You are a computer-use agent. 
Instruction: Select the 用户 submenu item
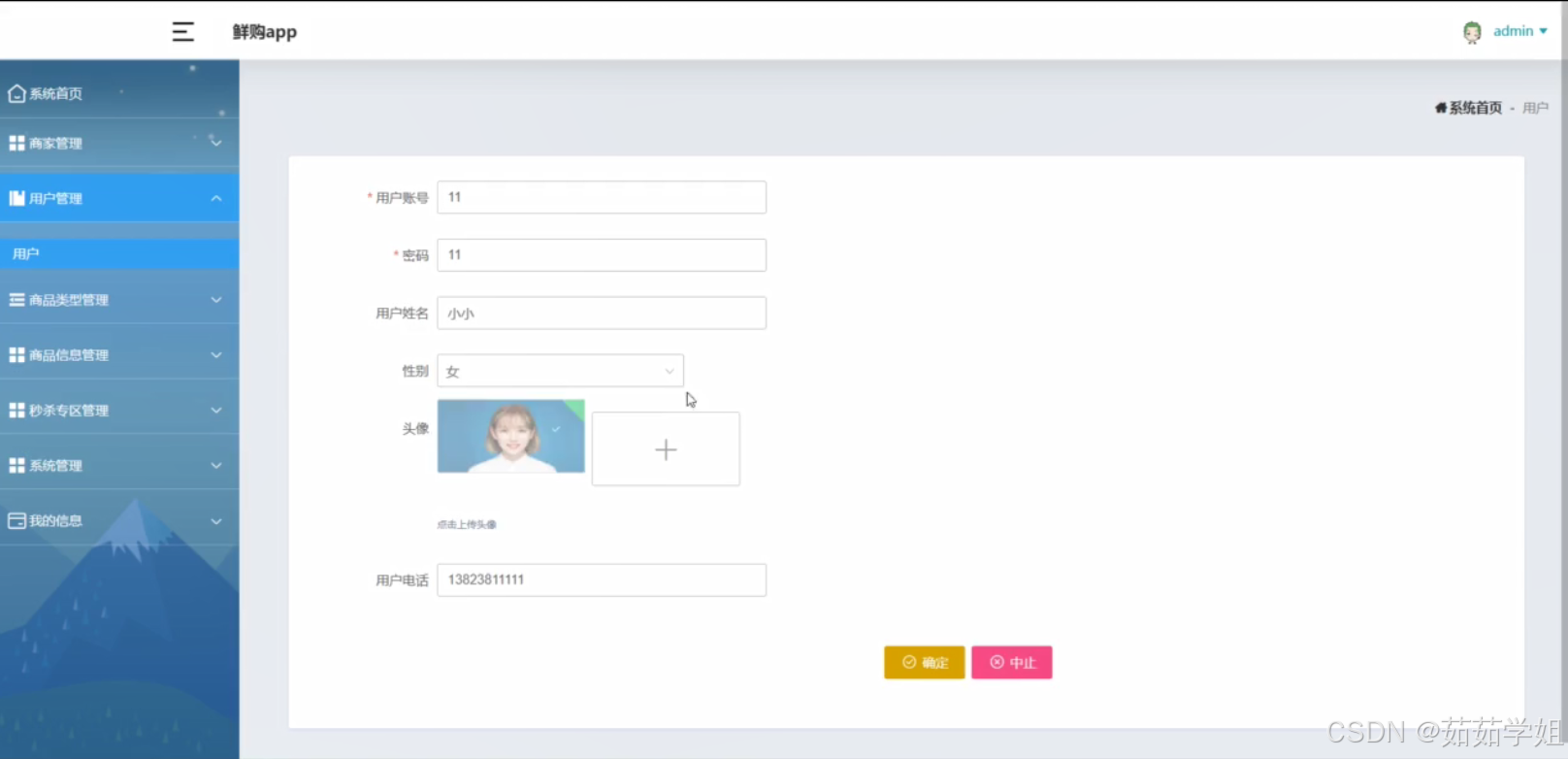[119, 253]
